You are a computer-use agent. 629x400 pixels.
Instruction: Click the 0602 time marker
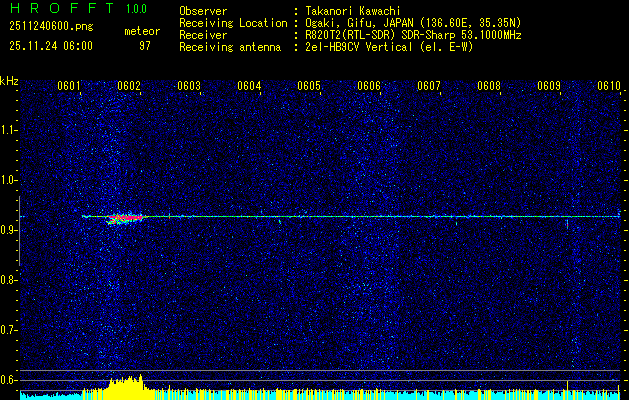pos(129,86)
